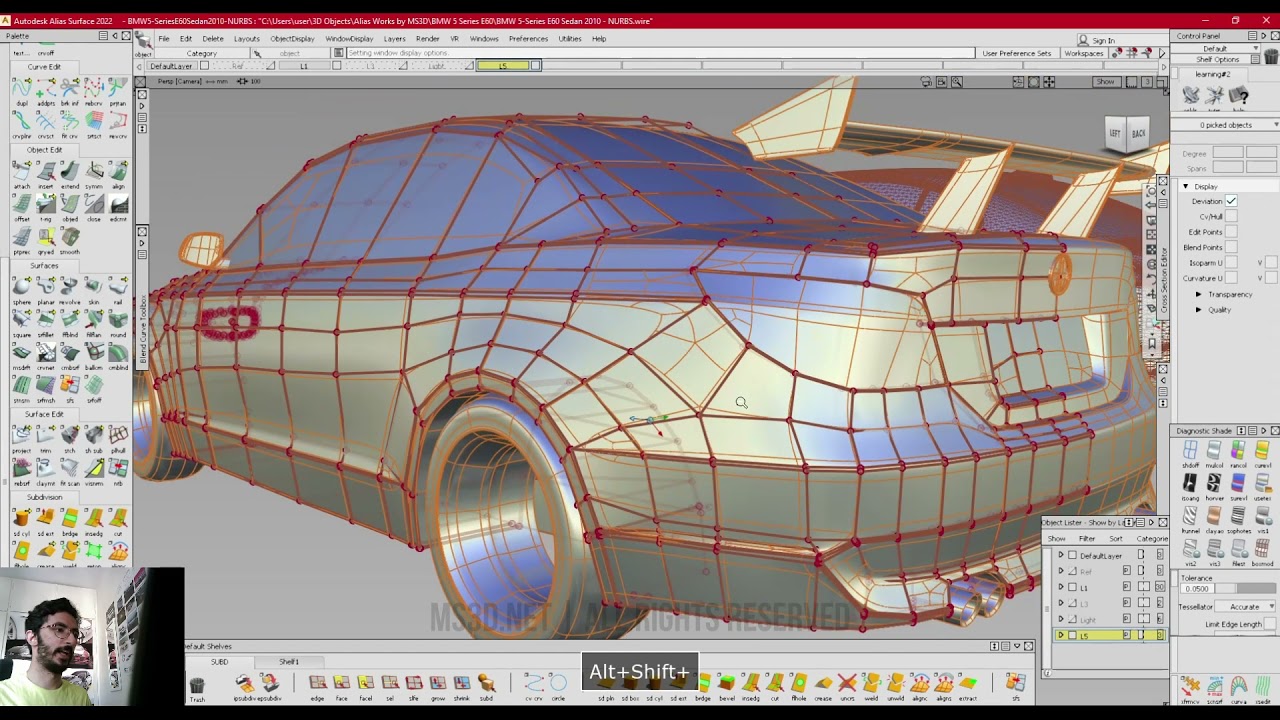
Task: Open the Layouts menu
Action: click(x=246, y=39)
